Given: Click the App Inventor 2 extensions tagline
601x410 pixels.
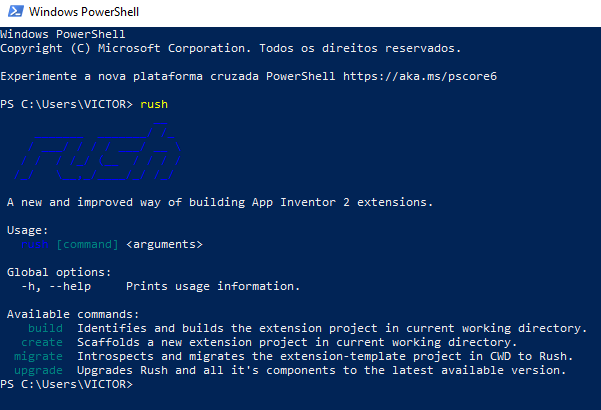Looking at the screenshot, I should (x=220, y=202).
